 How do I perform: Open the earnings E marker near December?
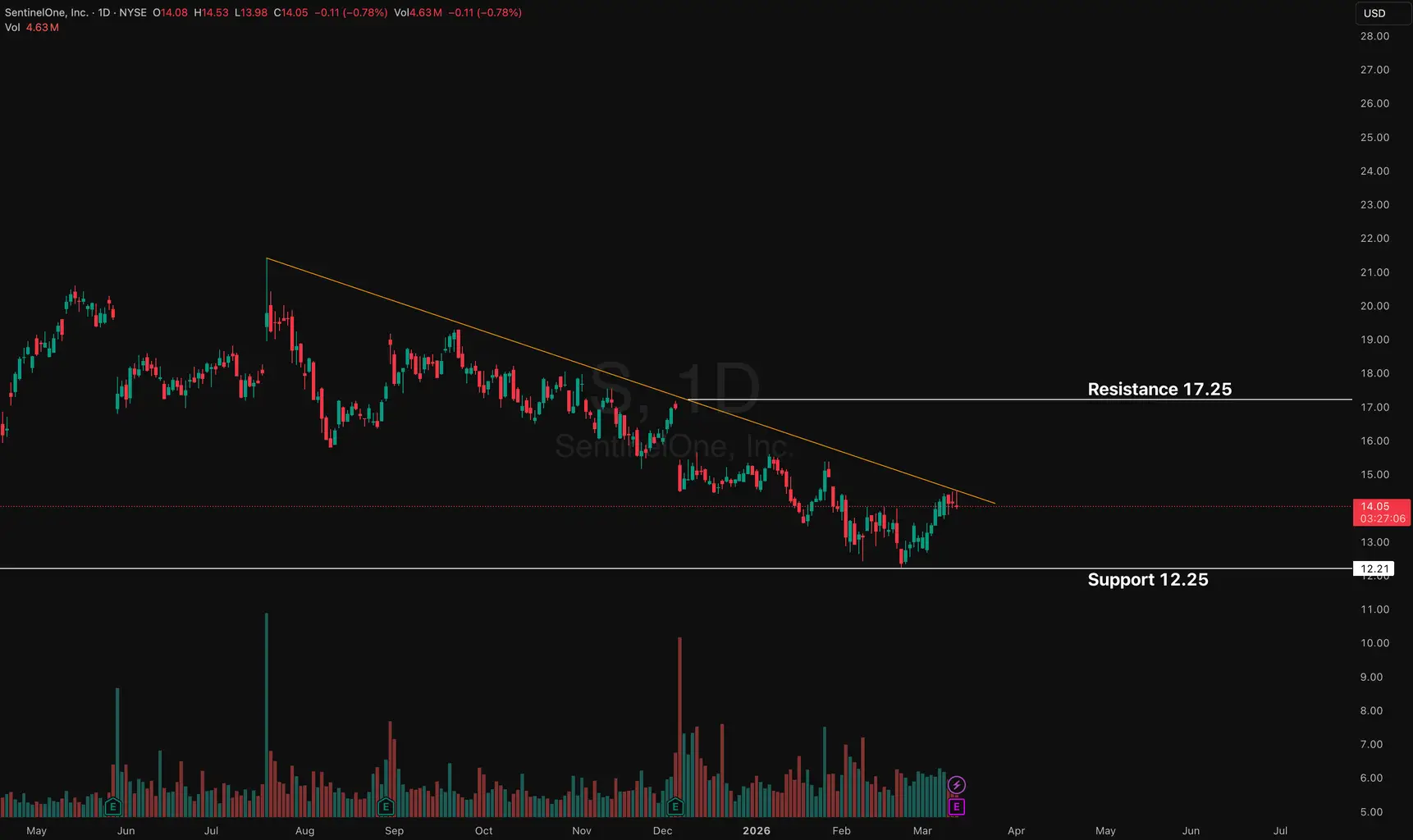pyautogui.click(x=675, y=807)
